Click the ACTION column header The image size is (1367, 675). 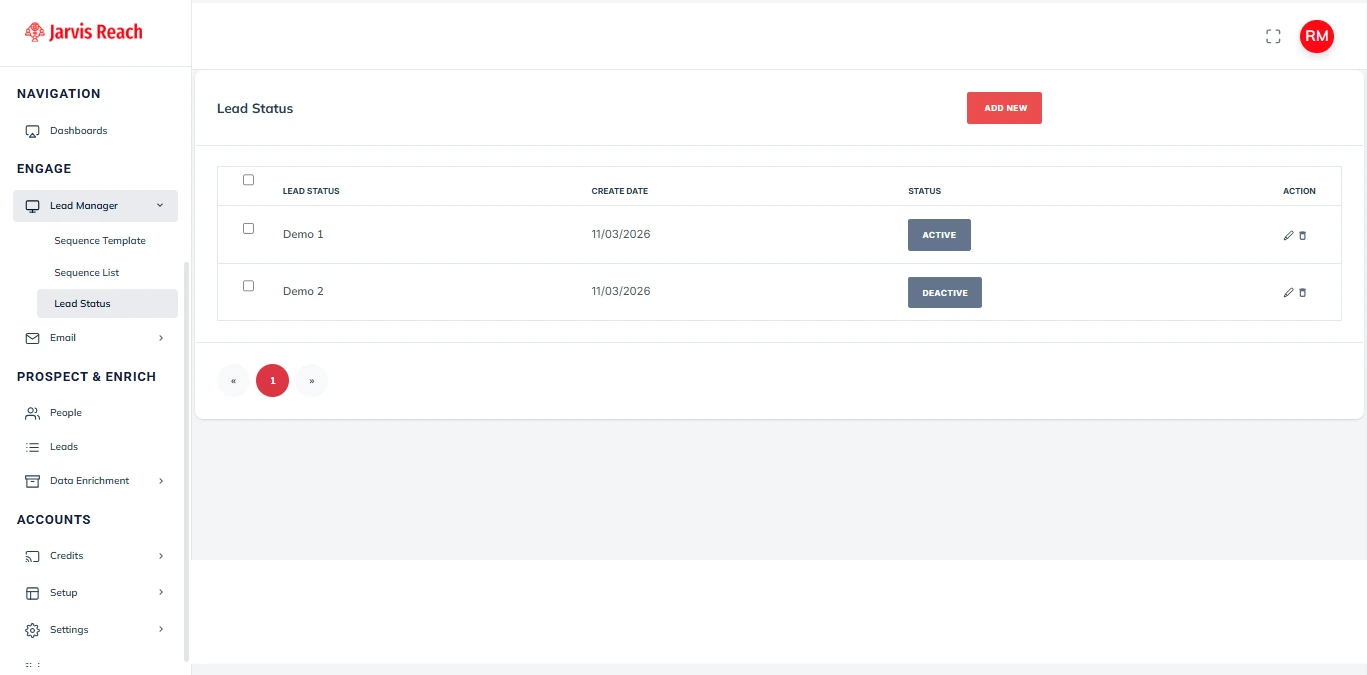tap(1299, 191)
